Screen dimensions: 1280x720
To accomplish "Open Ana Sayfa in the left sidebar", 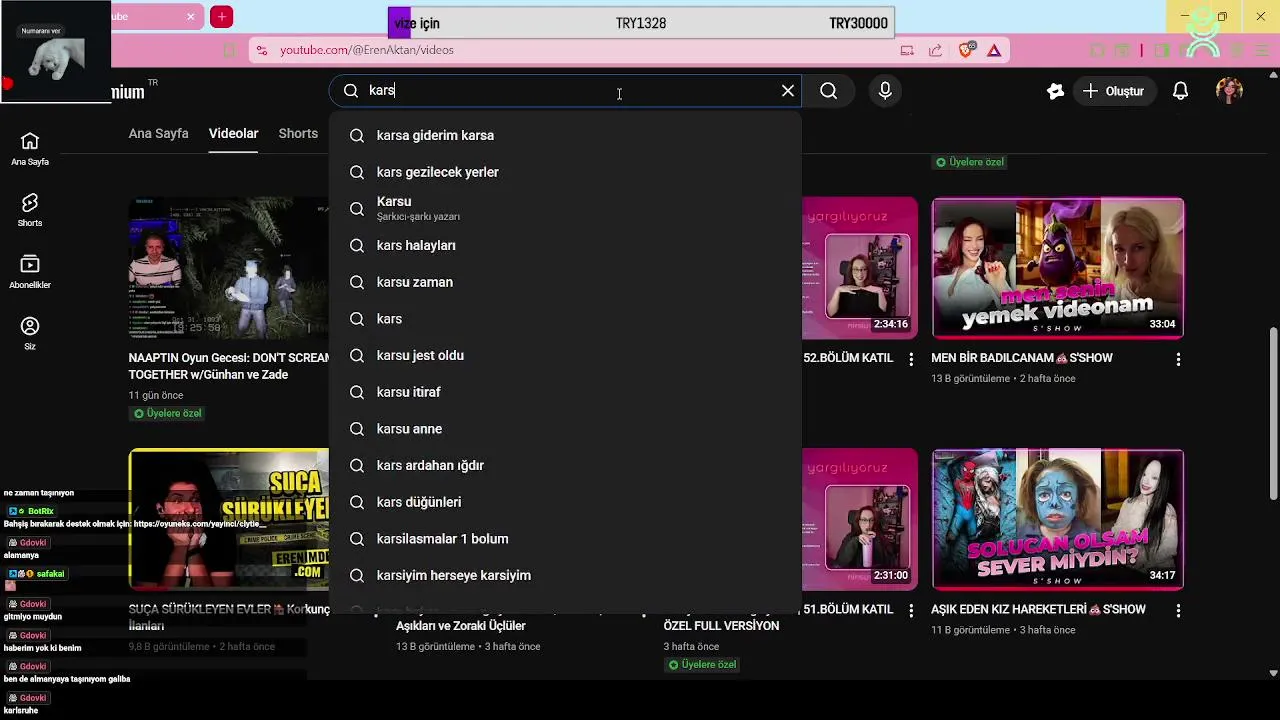I will tap(30, 149).
